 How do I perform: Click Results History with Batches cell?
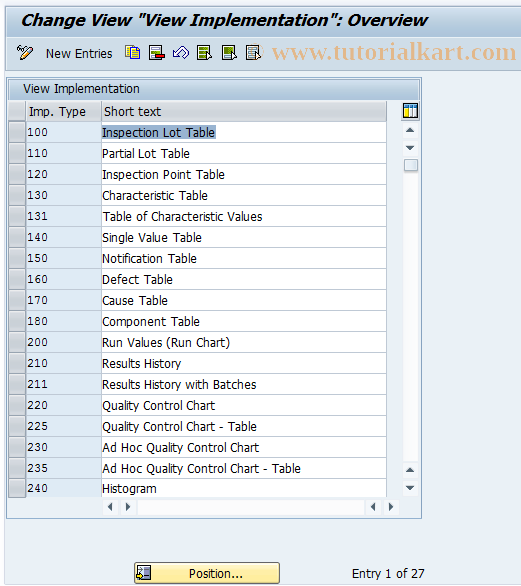[244, 384]
